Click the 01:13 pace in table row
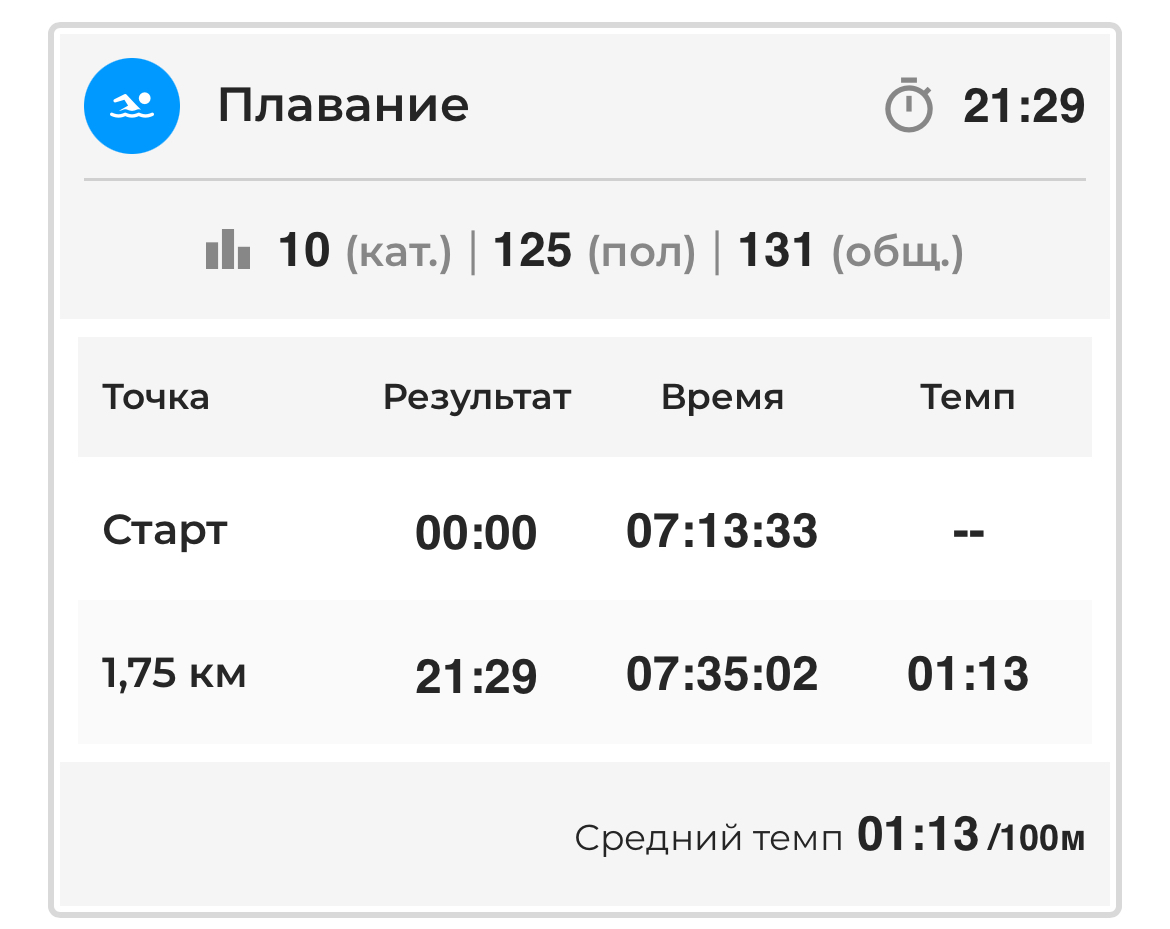 point(968,674)
